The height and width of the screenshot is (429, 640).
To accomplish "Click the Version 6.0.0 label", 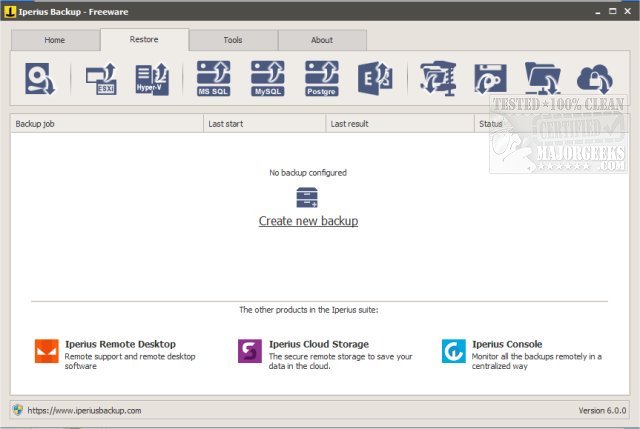I will tap(602, 411).
